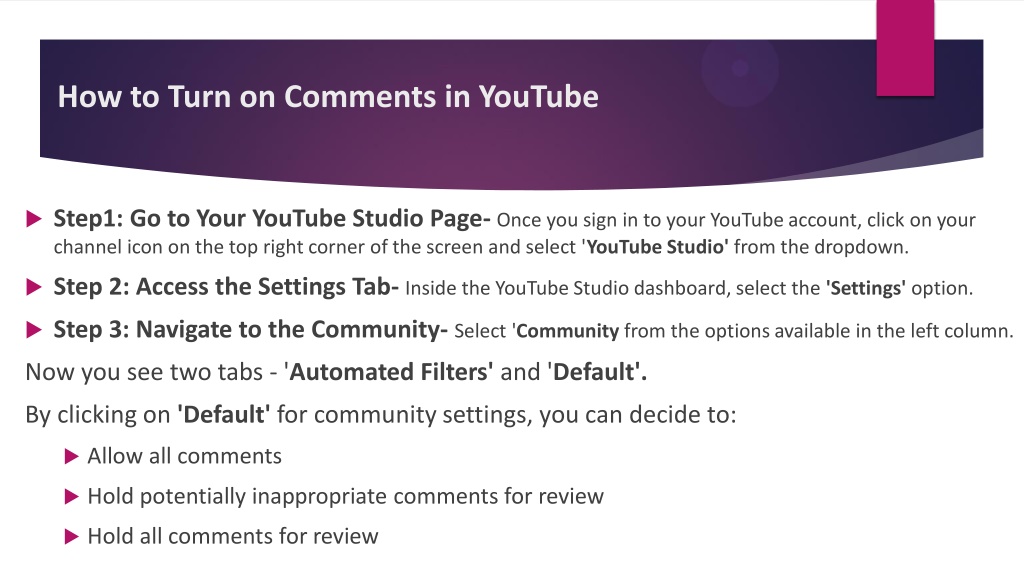Viewport: 1024px width, 576px height.
Task: Click the bold text 'YouTube Studio' in step 1
Action: click(x=655, y=248)
